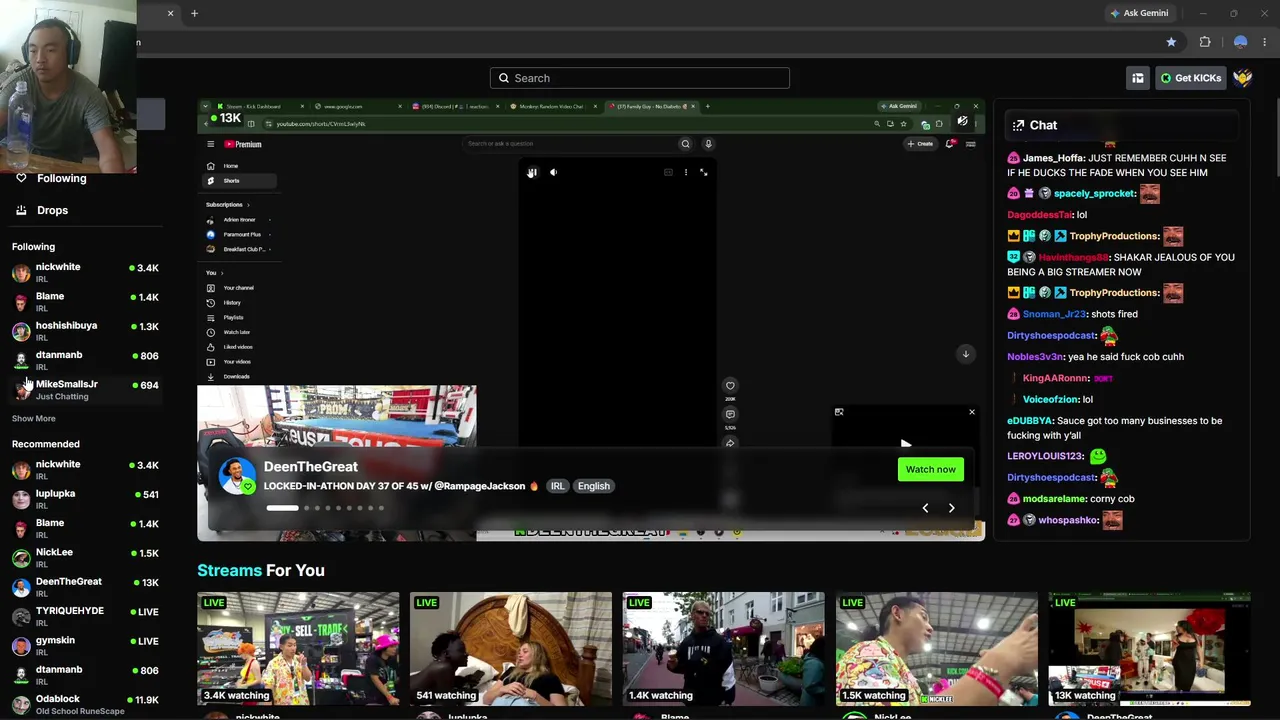Expand the Following list with Show more
This screenshot has width=1280, height=720.
(33, 418)
